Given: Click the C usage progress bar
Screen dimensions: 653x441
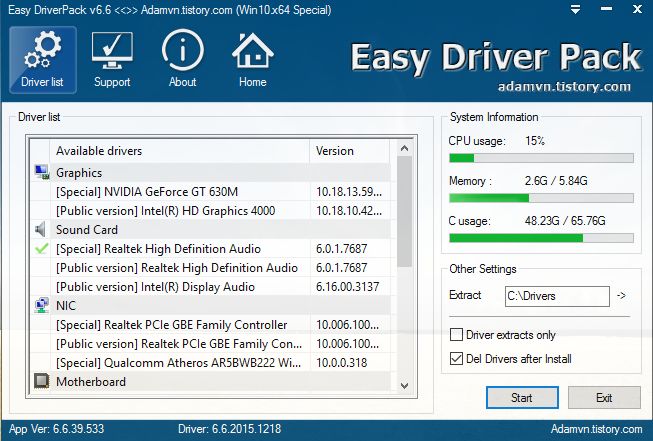Looking at the screenshot, I should pyautogui.click(x=541, y=238).
